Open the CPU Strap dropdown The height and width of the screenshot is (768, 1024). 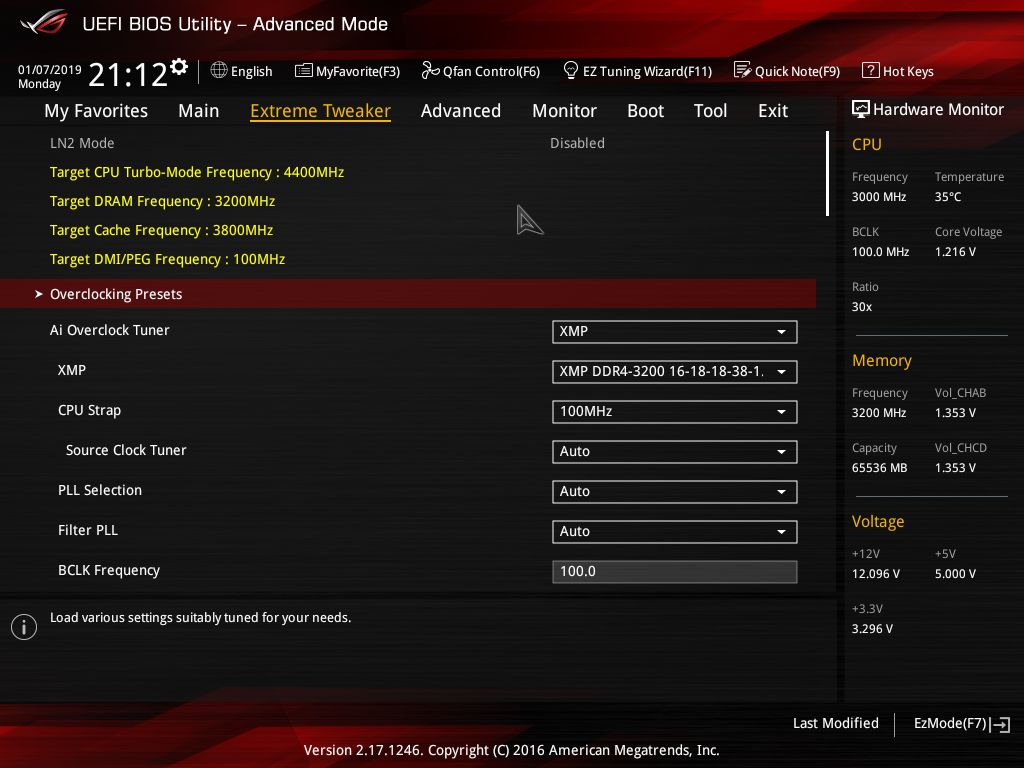coord(674,411)
